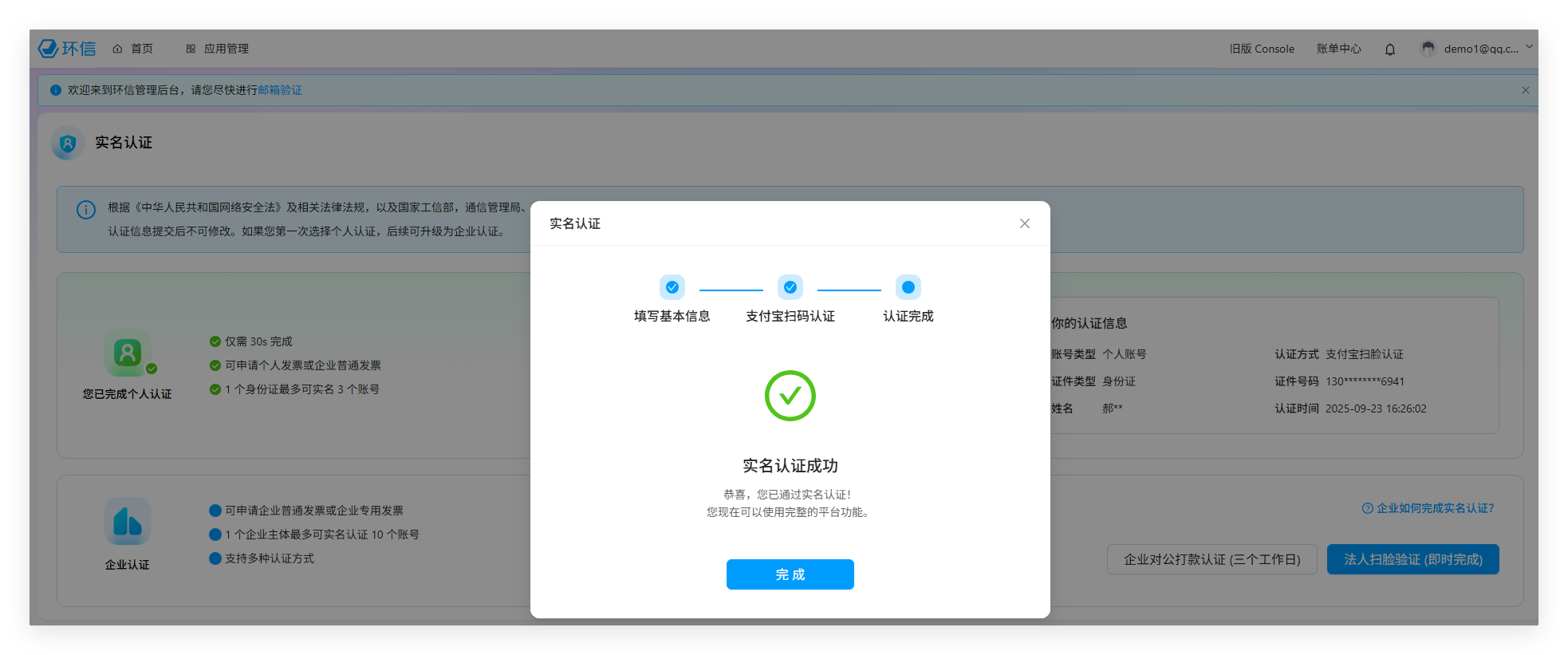The height and width of the screenshot is (655, 1568).
Task: Select the 认证完成 step indicator
Action: (x=908, y=287)
